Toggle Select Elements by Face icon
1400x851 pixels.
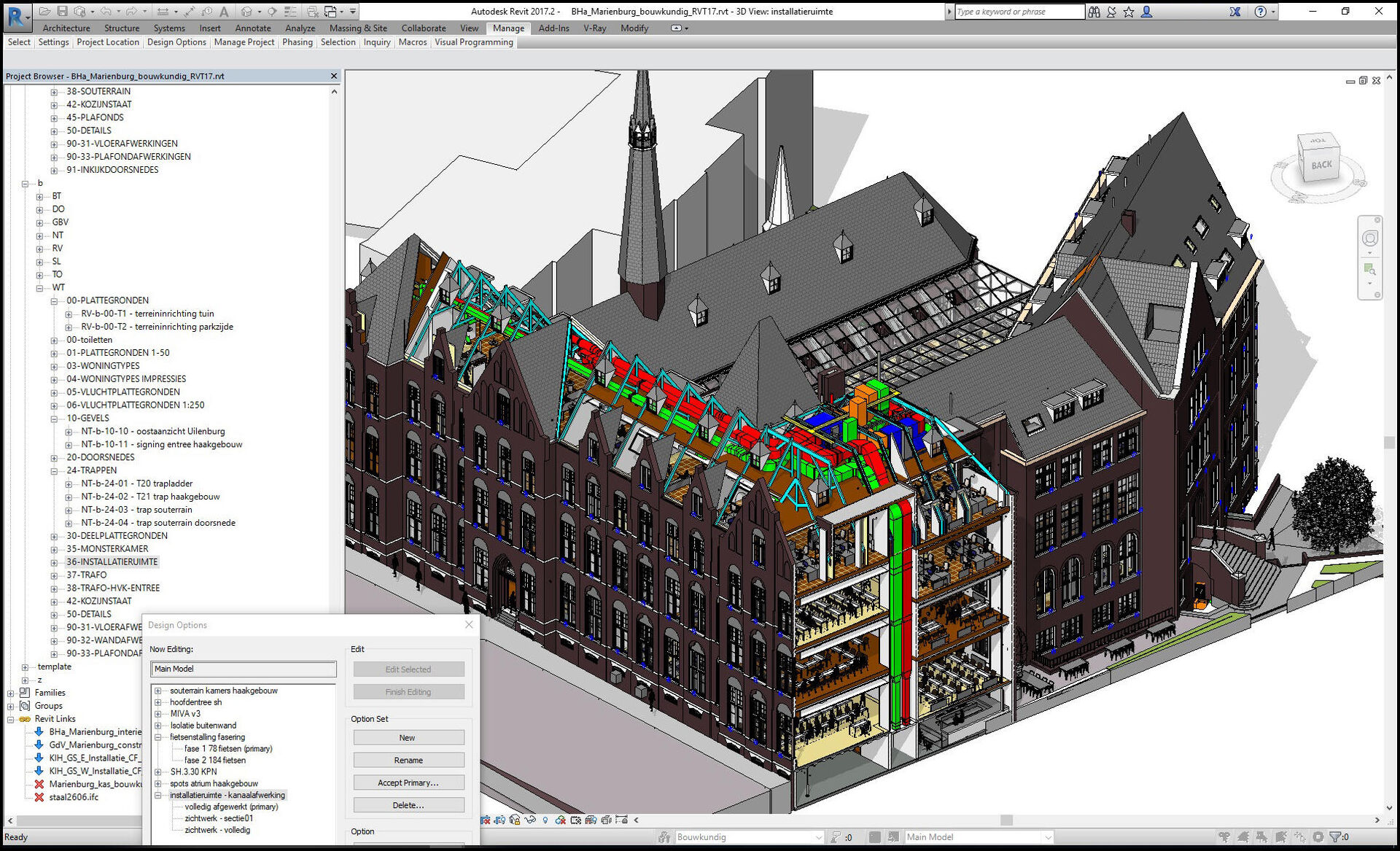[x=1281, y=837]
